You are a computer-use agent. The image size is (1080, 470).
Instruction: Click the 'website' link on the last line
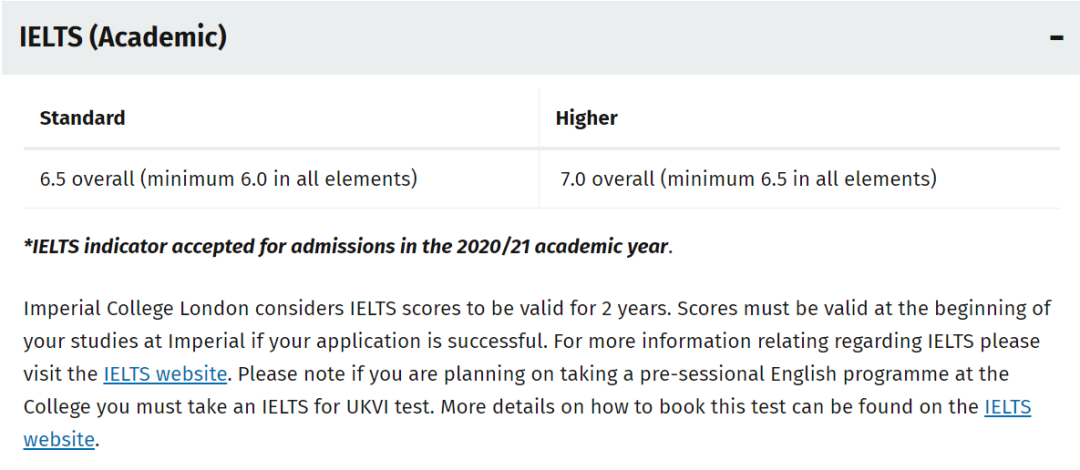pyautogui.click(x=59, y=439)
